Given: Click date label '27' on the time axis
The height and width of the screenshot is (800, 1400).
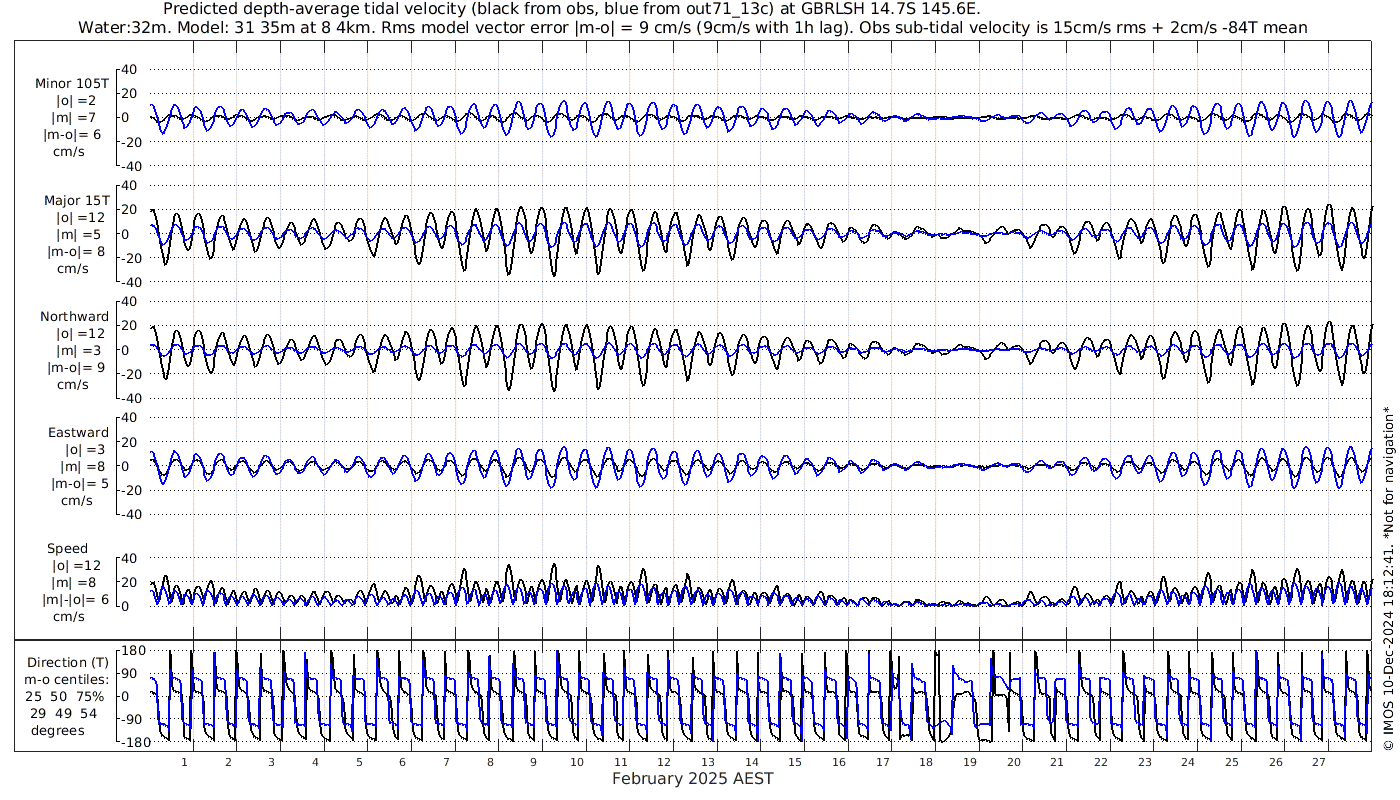Looking at the screenshot, I should pos(1319,762).
